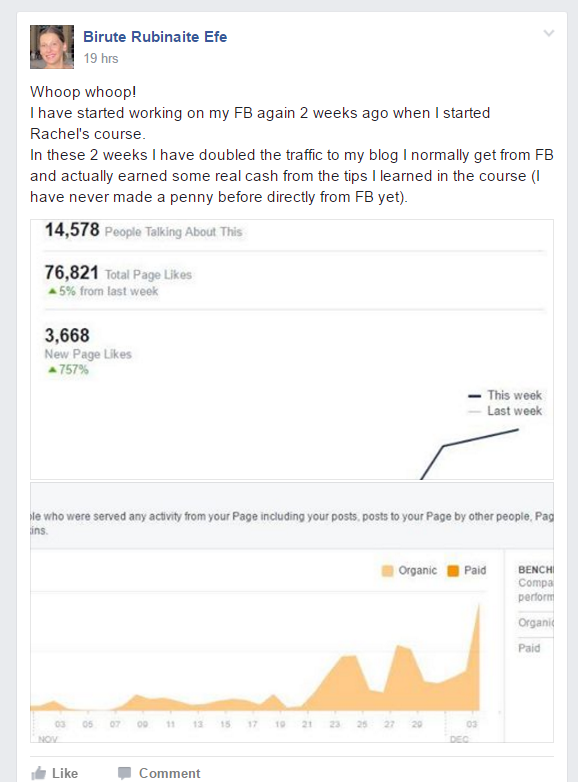Click the 21 date marker on chart
Screen dimensions: 578x782
tap(307, 724)
